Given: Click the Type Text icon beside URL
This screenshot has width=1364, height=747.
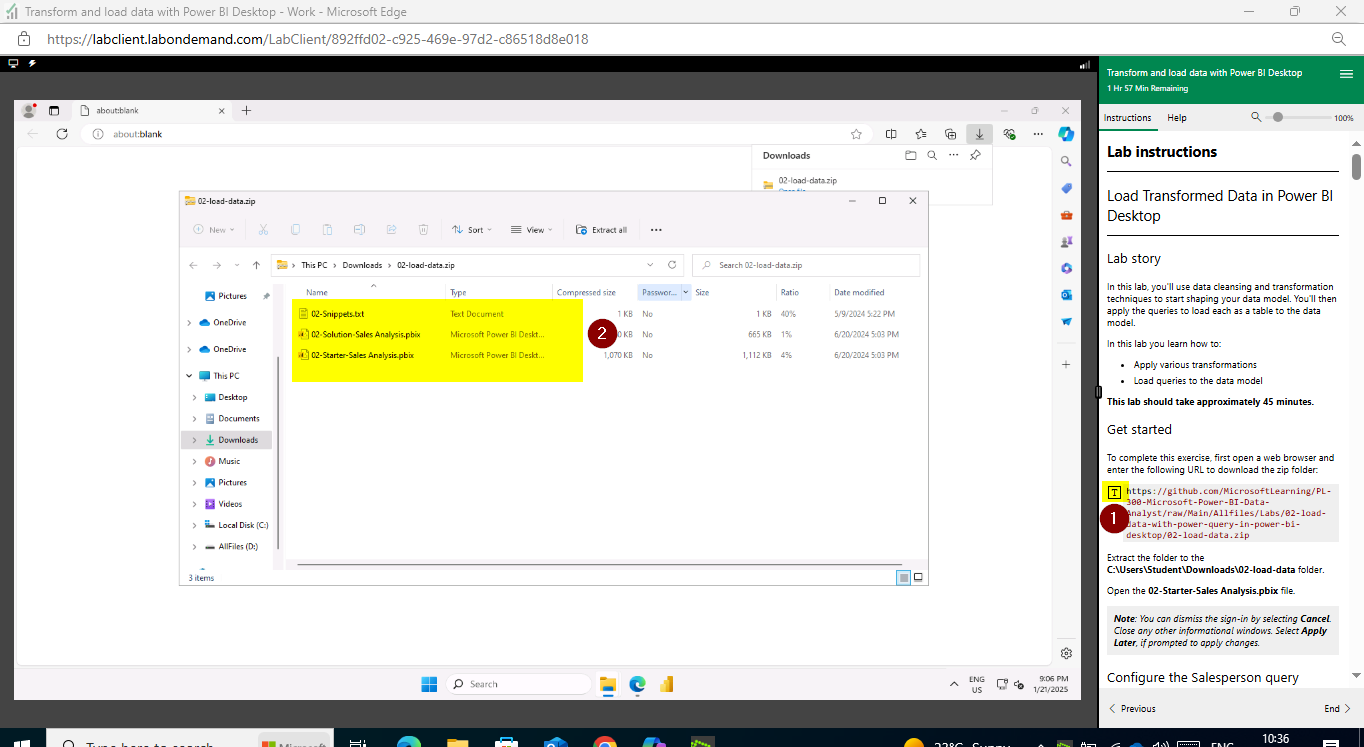Looking at the screenshot, I should (1114, 492).
